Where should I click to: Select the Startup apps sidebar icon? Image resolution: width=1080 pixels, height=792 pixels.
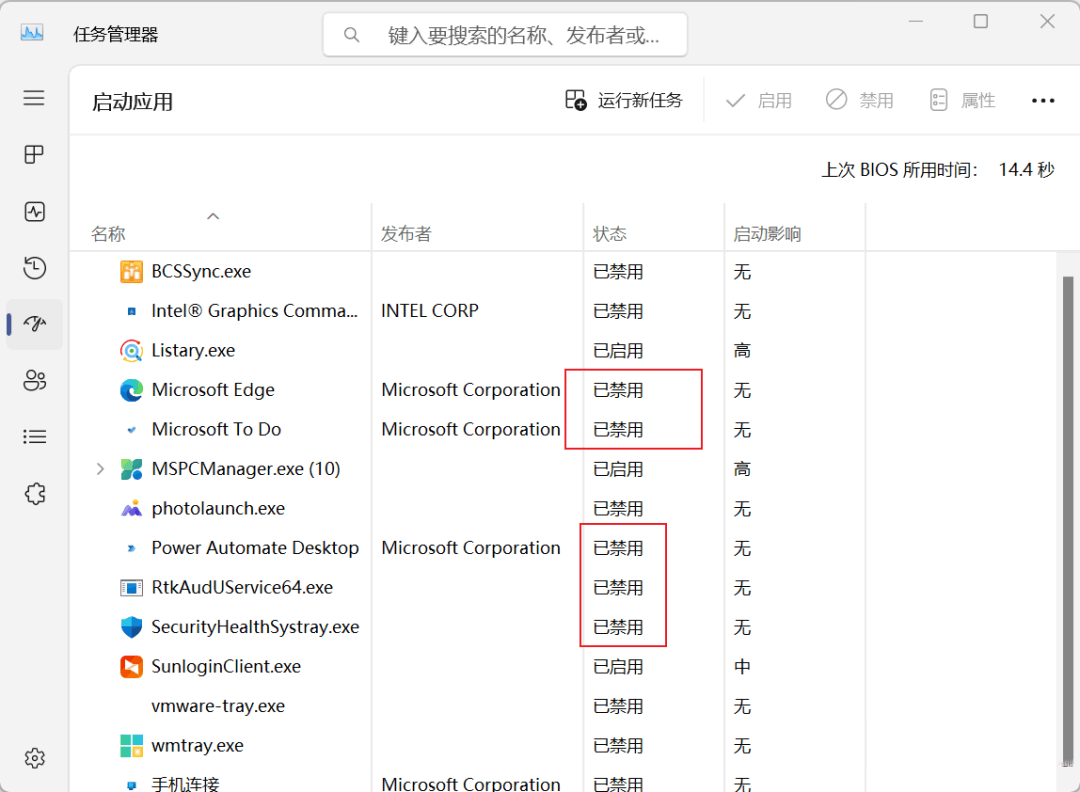[x=34, y=324]
